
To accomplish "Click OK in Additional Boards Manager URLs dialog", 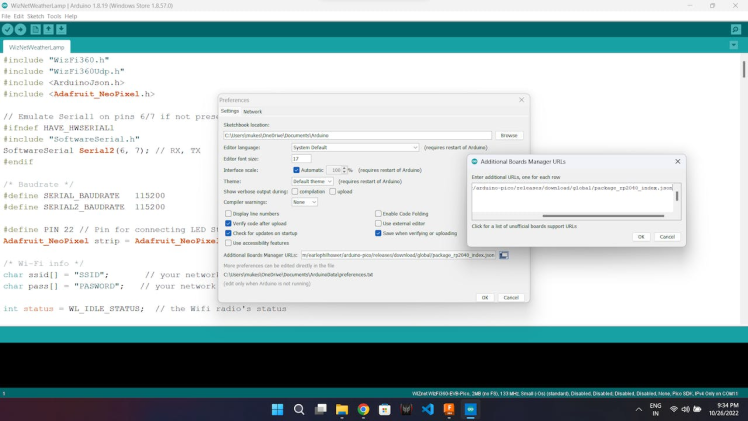I will click(x=641, y=237).
